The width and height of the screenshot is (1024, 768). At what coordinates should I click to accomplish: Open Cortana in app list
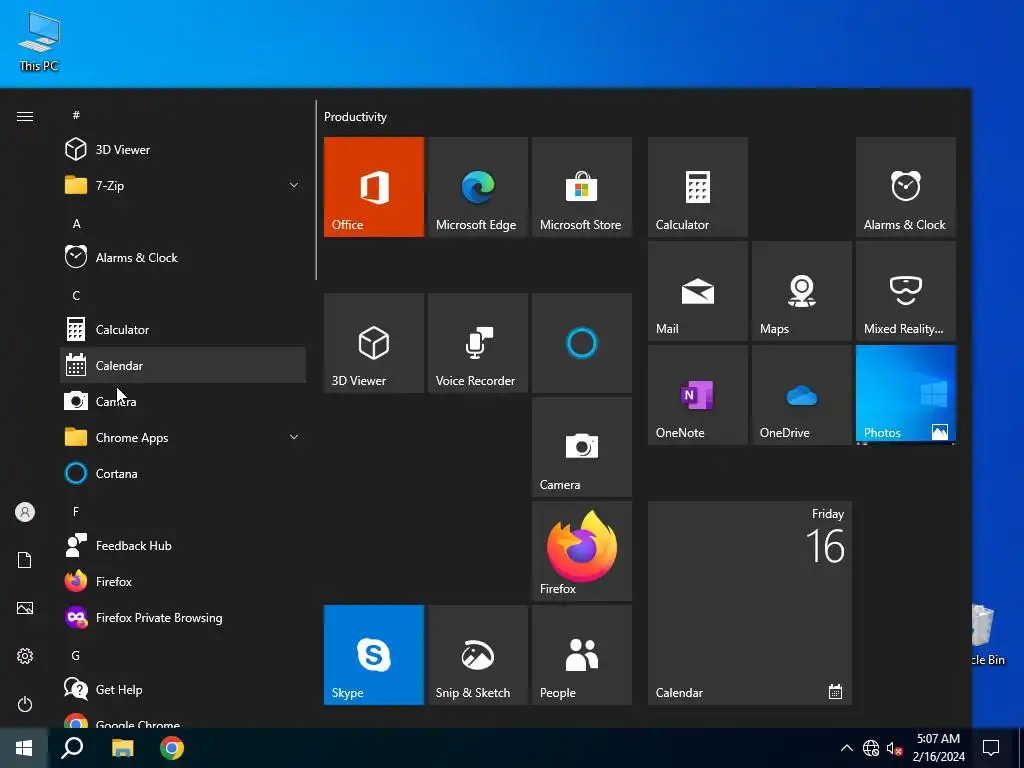coord(183,473)
